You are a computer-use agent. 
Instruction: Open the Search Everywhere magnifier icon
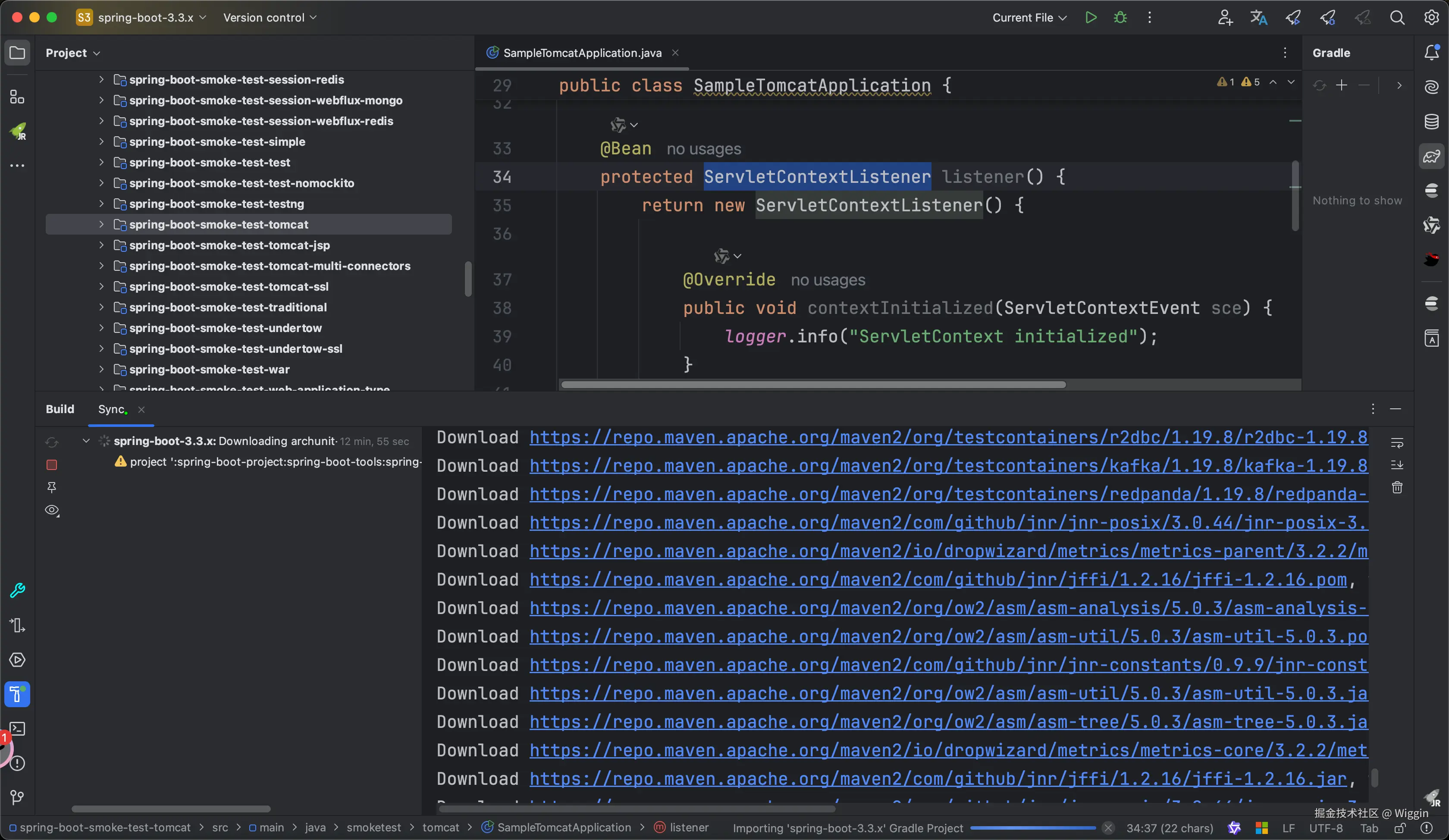pos(1397,17)
